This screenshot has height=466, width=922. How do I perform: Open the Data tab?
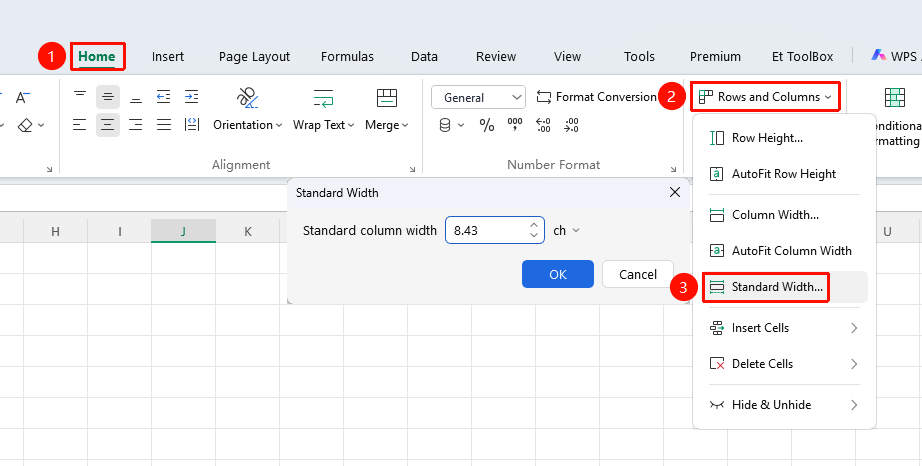pos(424,56)
